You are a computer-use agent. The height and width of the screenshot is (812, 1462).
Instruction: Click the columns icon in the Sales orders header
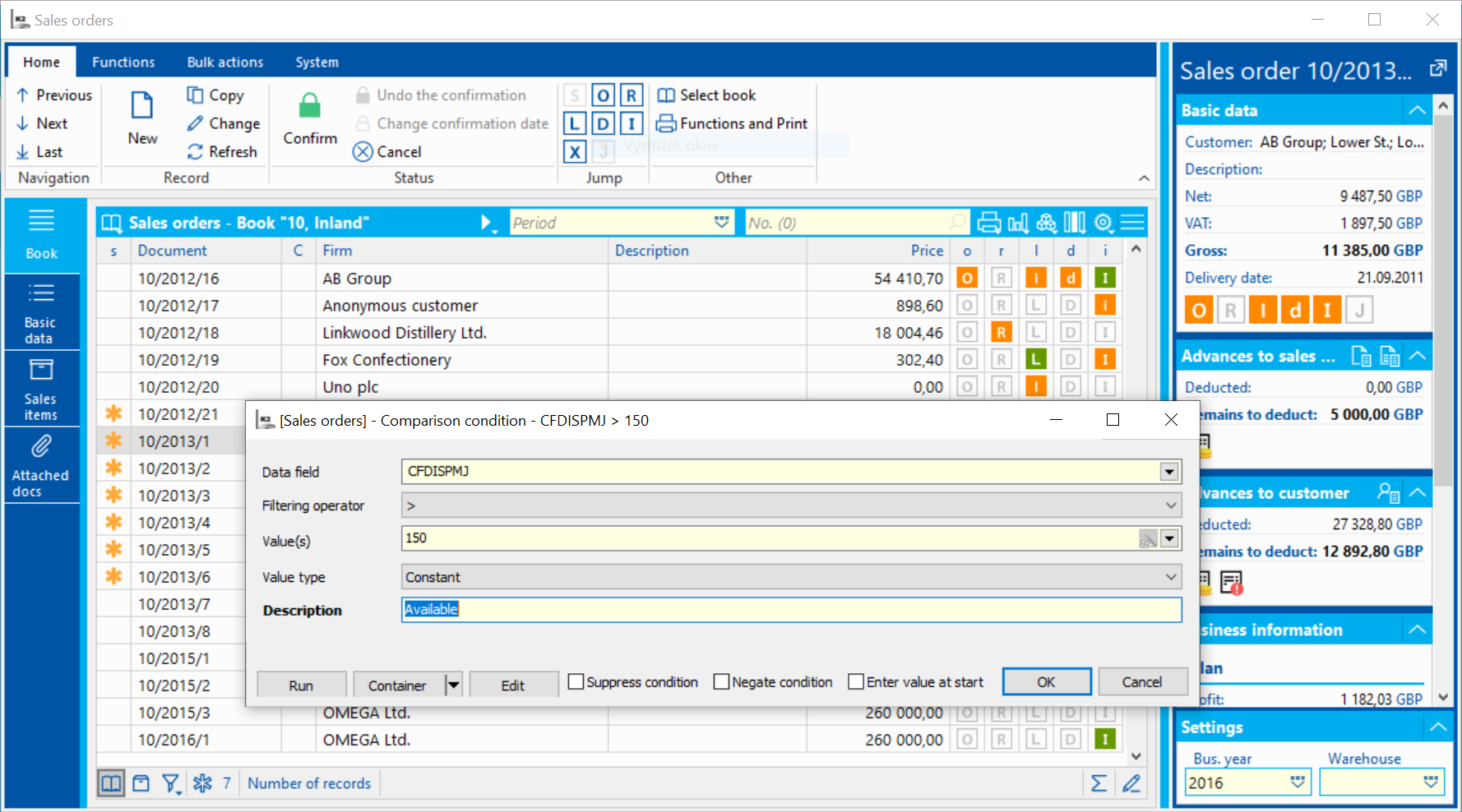click(1075, 223)
